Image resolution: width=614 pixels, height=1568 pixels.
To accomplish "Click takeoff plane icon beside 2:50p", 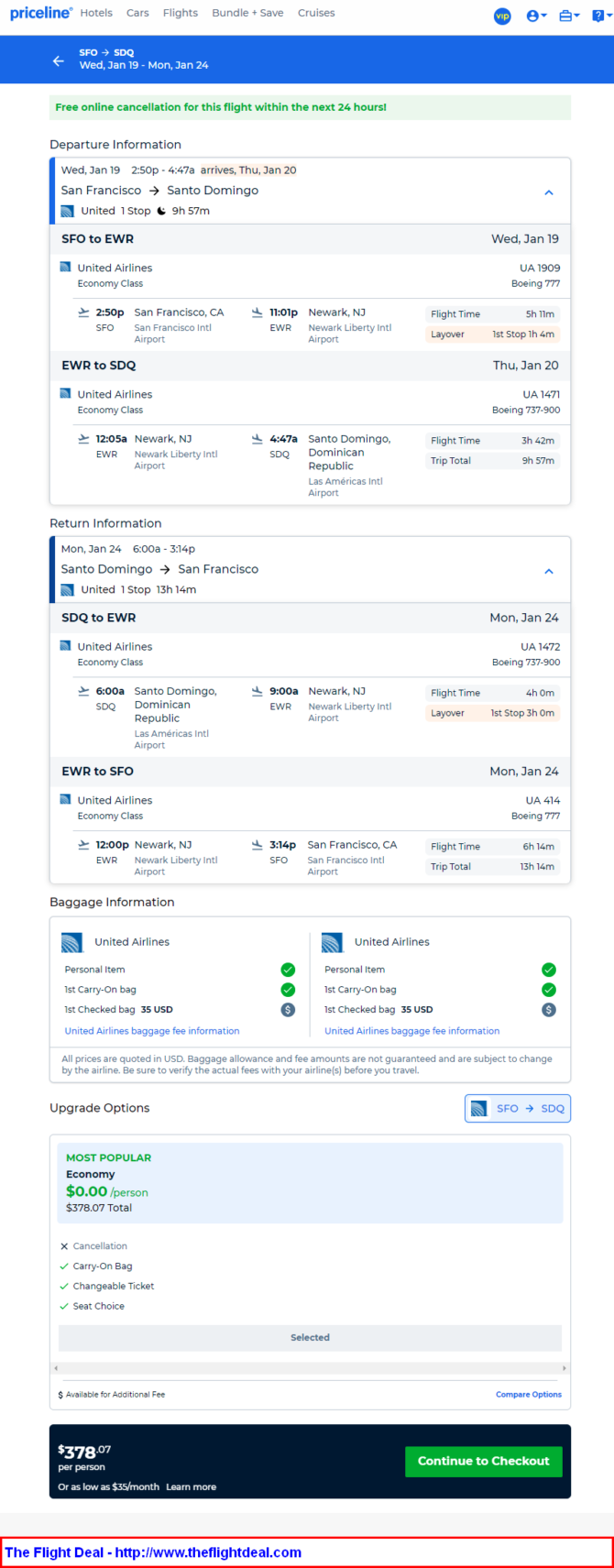I will tap(84, 313).
